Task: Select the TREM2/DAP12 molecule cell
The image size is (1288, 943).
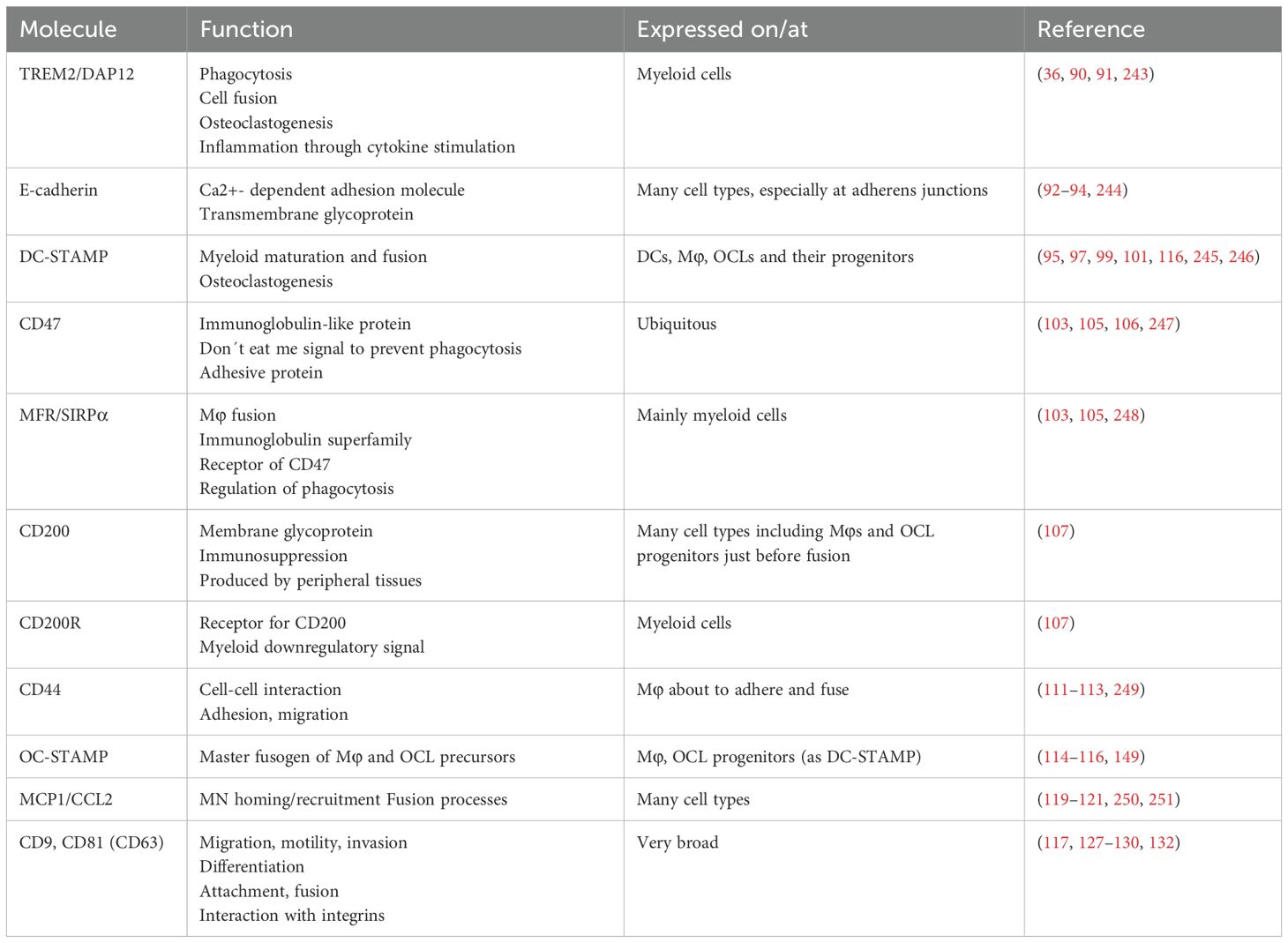Action: point(77,74)
